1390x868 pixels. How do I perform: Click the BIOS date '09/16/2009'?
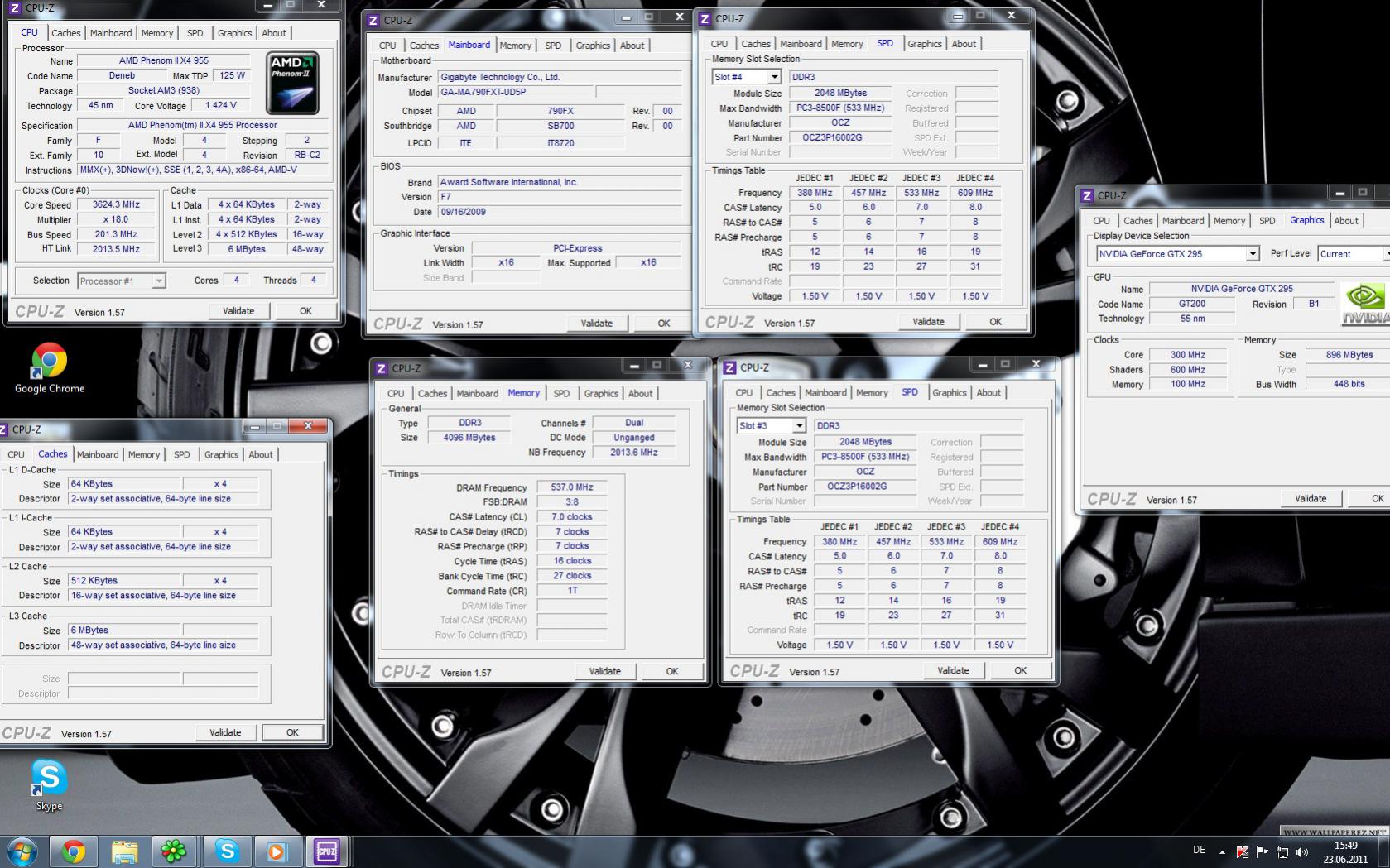click(x=560, y=212)
